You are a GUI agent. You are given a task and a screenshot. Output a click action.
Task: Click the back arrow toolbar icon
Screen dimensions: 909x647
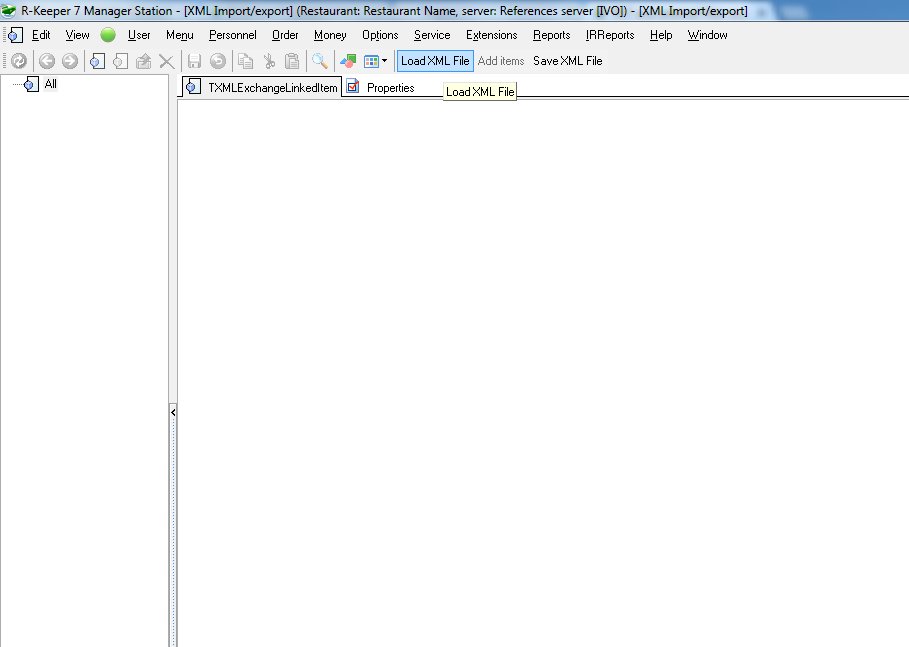coord(47,61)
